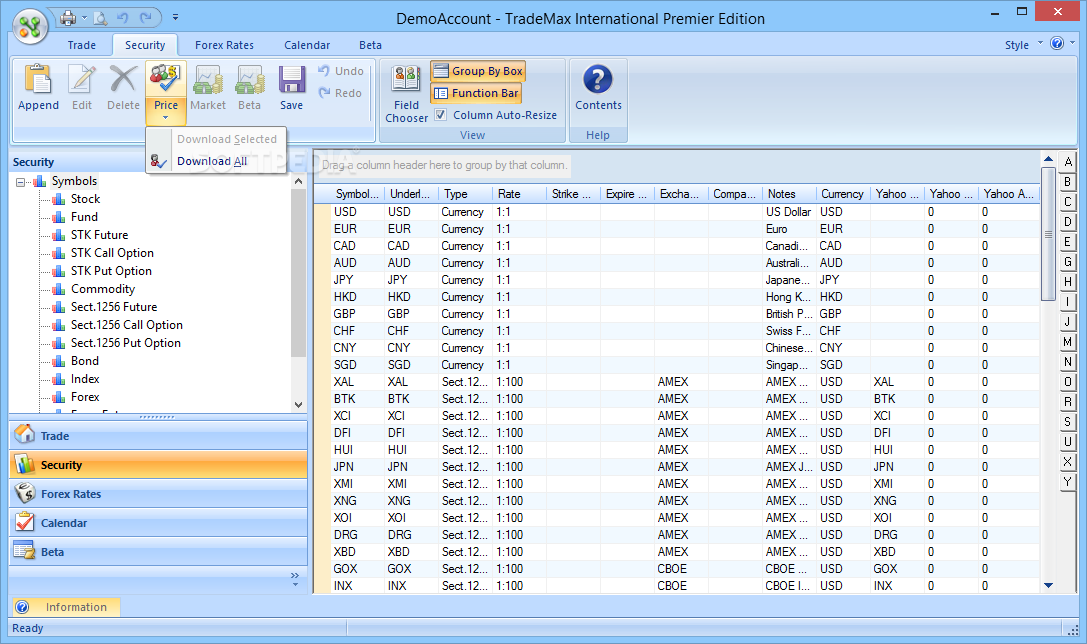Open the Style dropdown
The height and width of the screenshot is (644, 1087).
coord(1024,44)
